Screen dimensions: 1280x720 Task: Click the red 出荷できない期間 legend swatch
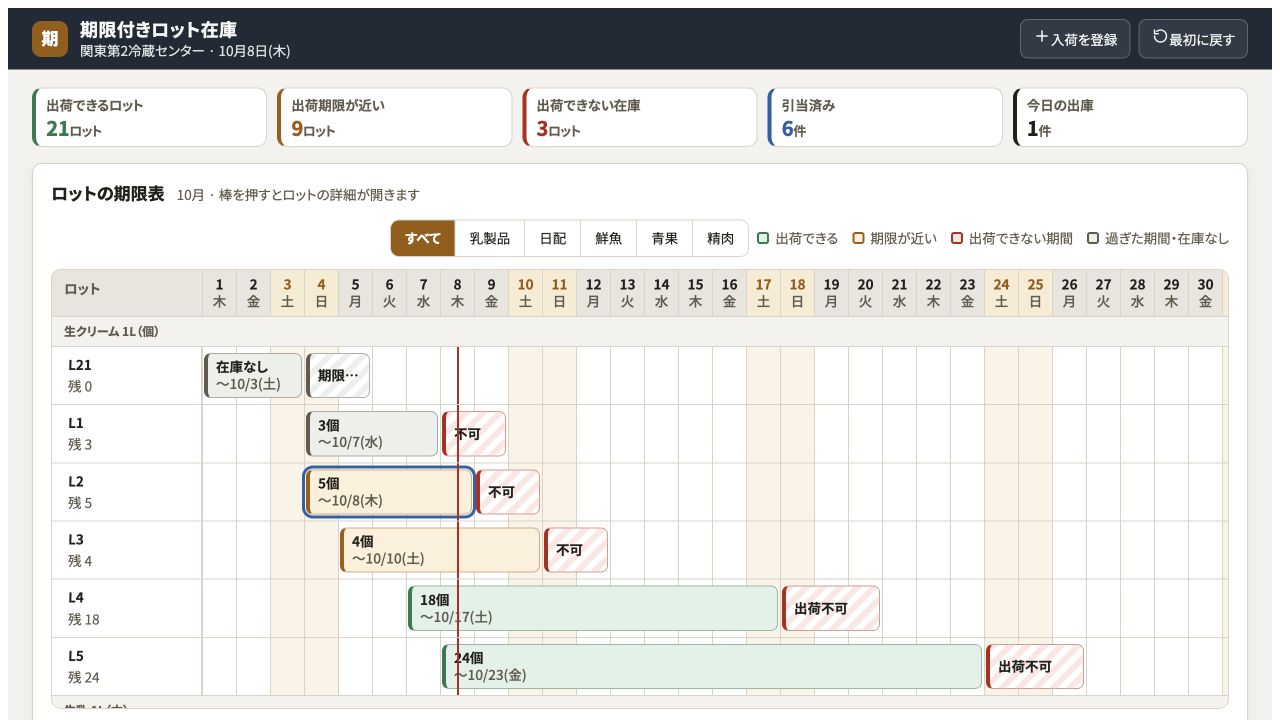(x=957, y=238)
